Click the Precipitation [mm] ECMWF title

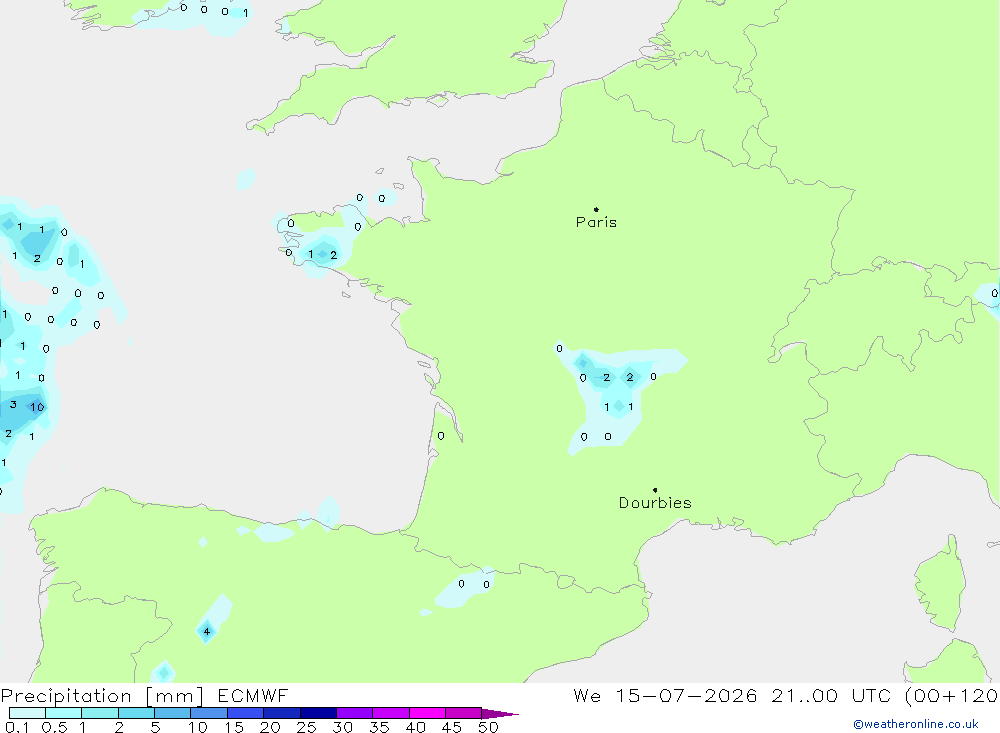(145, 695)
